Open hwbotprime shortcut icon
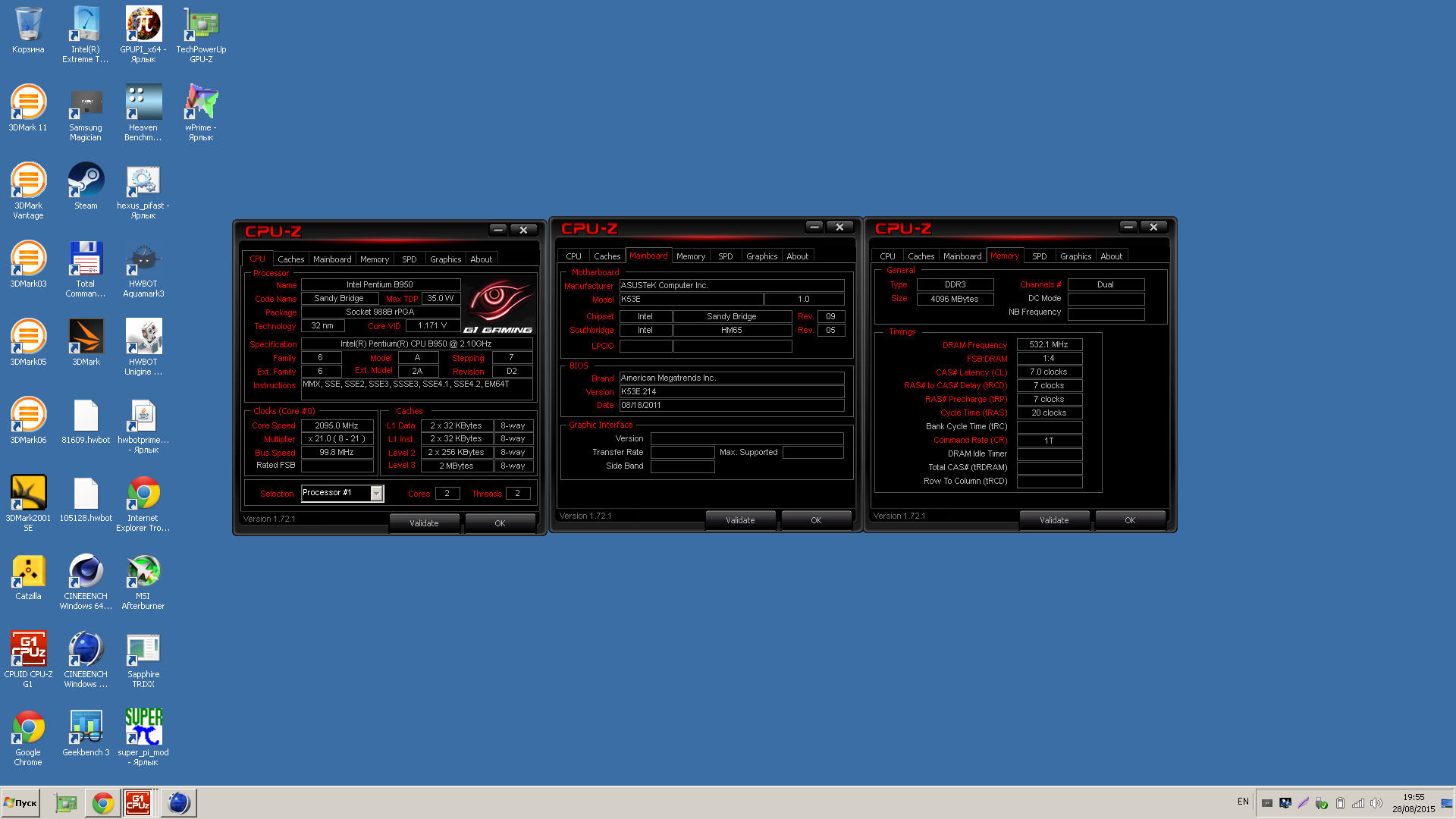The height and width of the screenshot is (819, 1456). 143,425
